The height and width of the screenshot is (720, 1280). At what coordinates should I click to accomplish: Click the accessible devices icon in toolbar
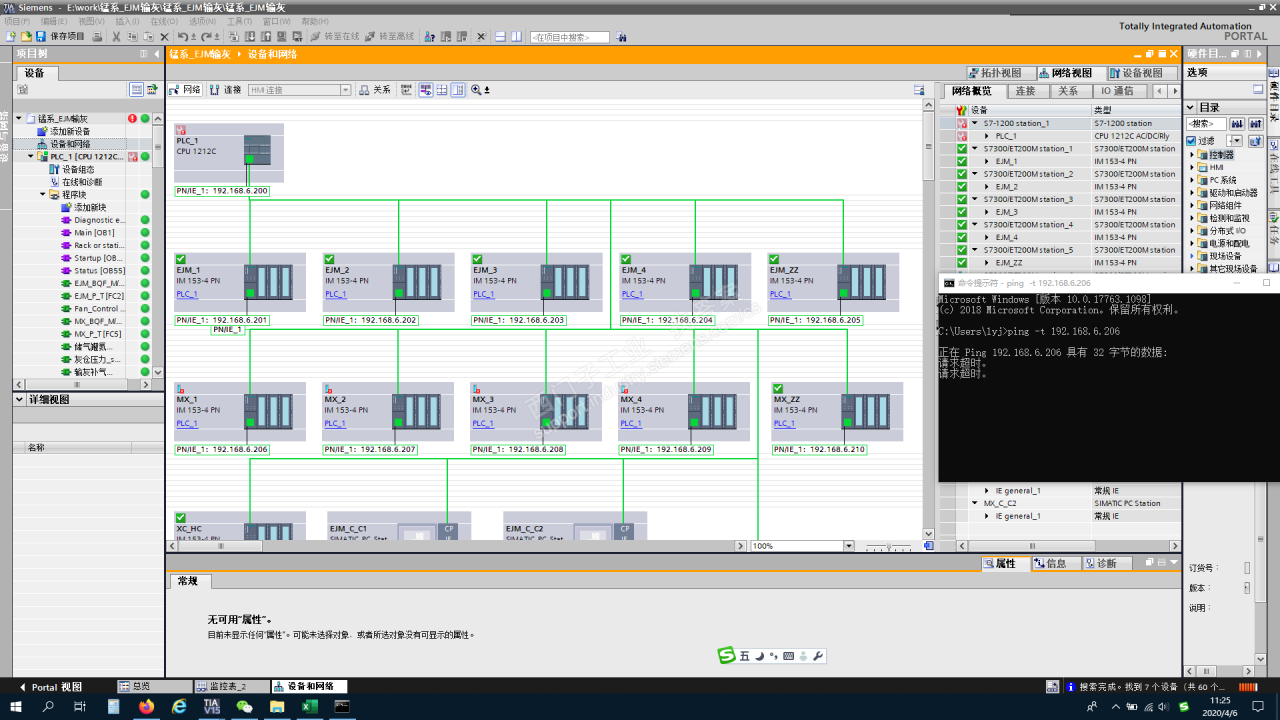coord(429,37)
